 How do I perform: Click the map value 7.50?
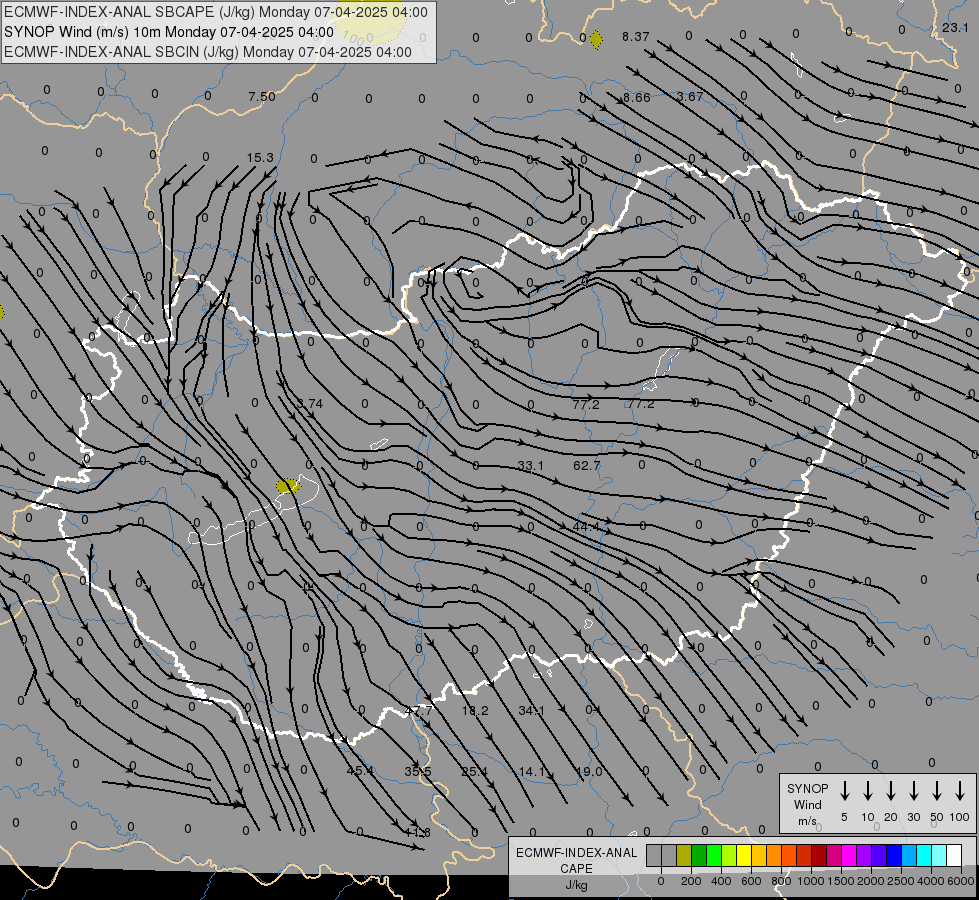point(262,96)
